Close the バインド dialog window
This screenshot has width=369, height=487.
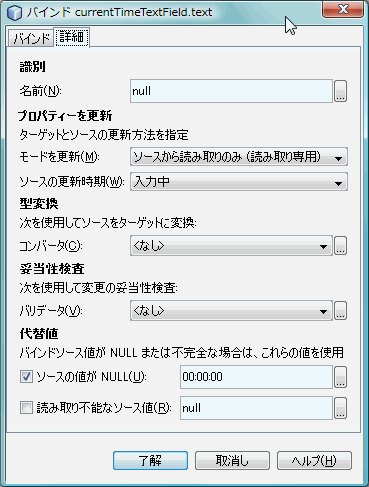pos(343,9)
